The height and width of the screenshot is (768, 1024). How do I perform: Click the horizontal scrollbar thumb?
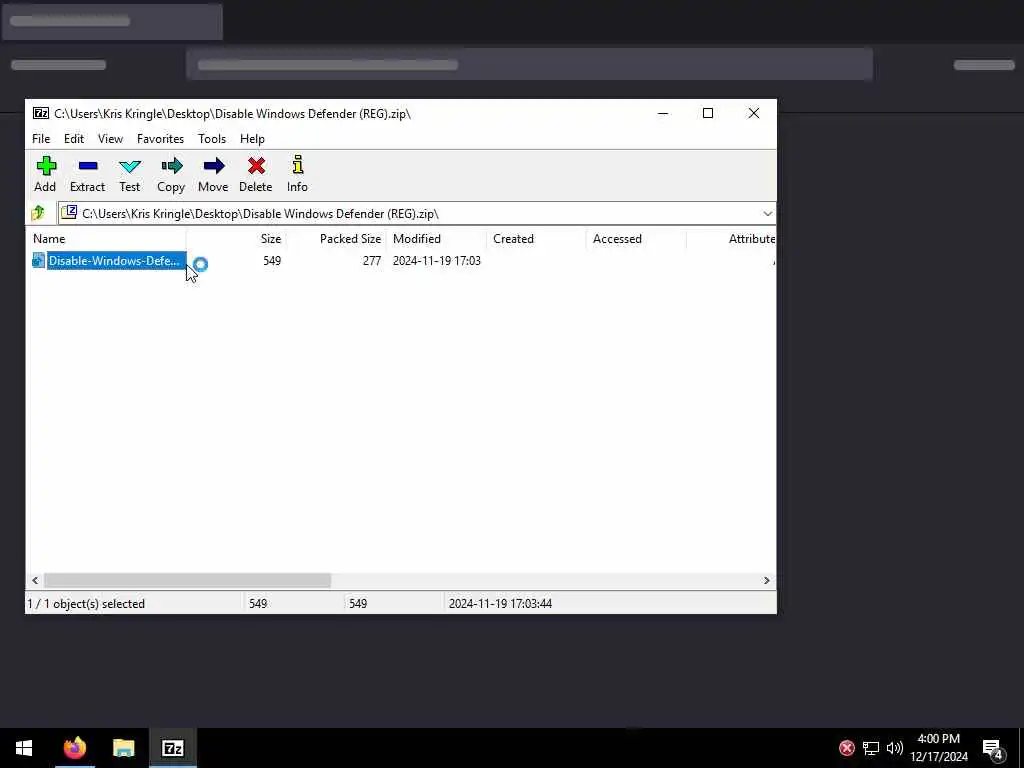point(187,580)
